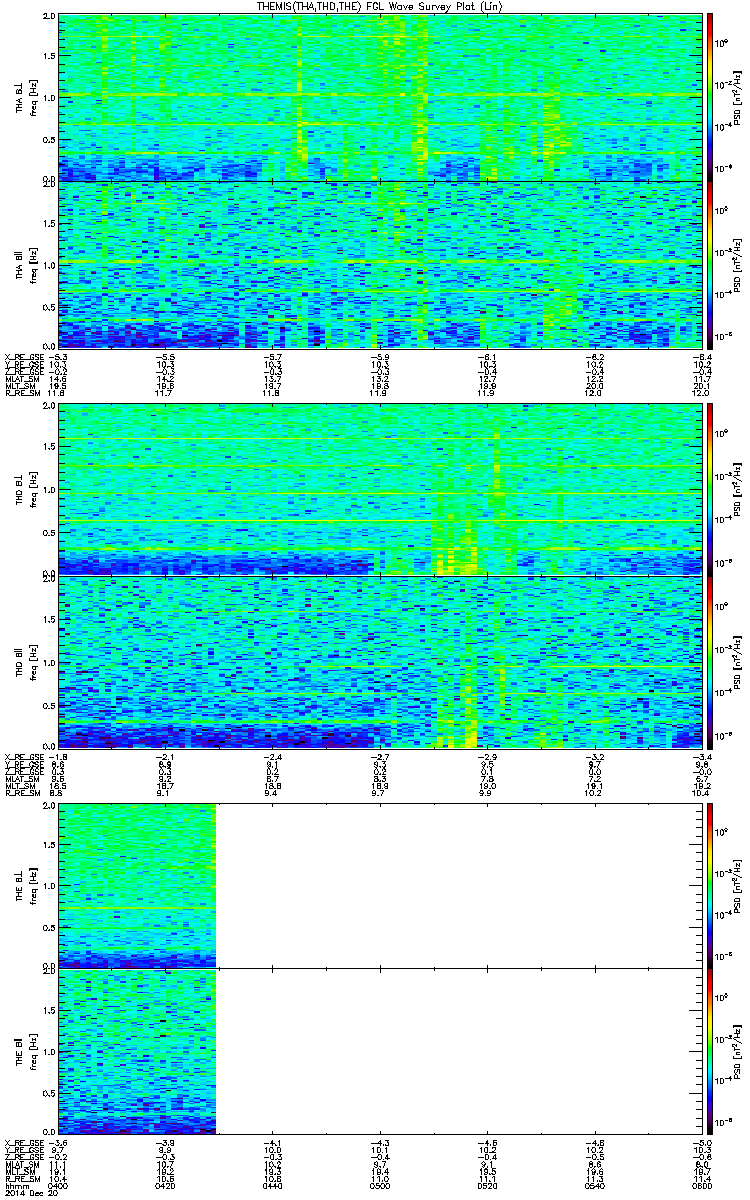Screen dimensions: 750x1200
Task: Click the 'THE B⊥ freq [Hz]' axis label
Action: click(25, 884)
